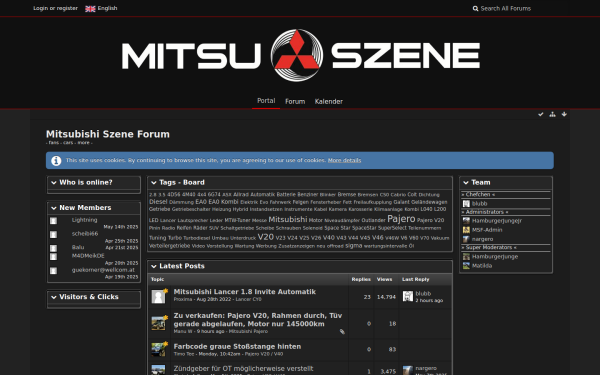Click Matilda avatar in Team box
Screen dimensions: 600x375
click(x=466, y=266)
